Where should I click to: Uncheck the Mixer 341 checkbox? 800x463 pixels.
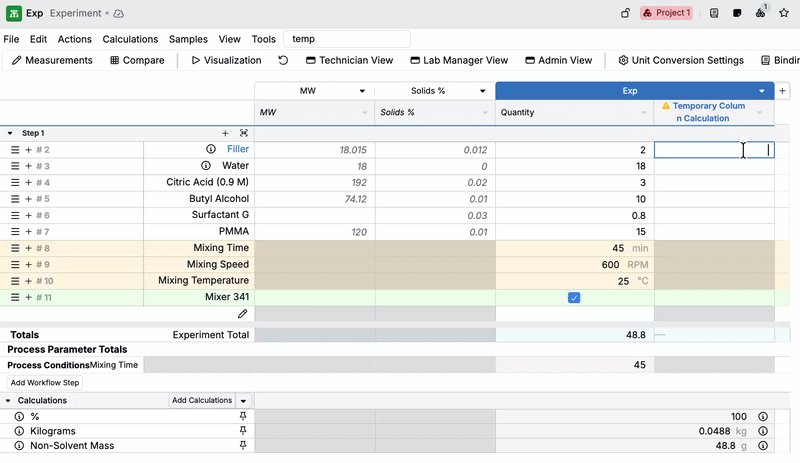pyautogui.click(x=574, y=298)
